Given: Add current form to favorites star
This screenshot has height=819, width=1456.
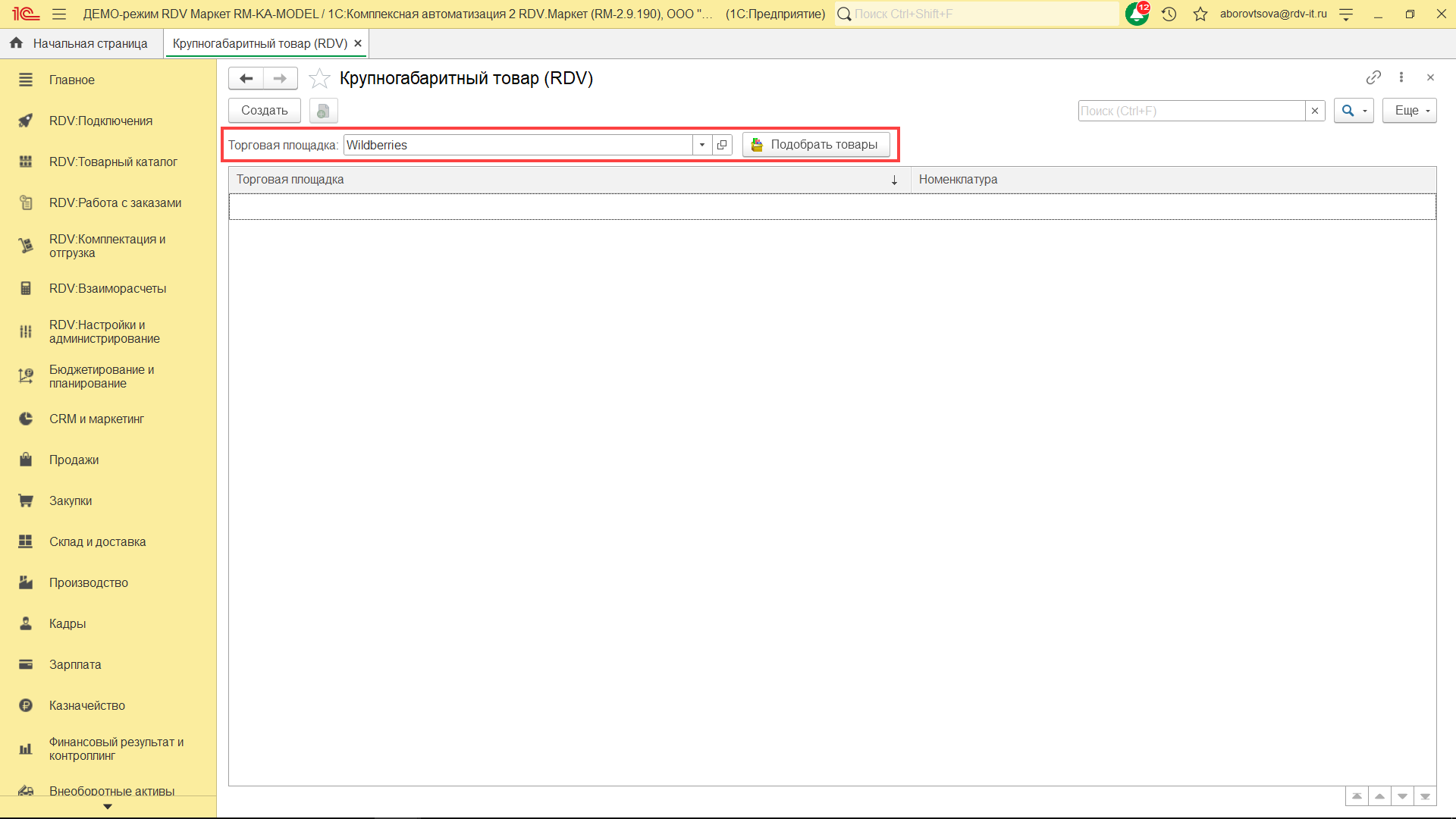Looking at the screenshot, I should (x=319, y=78).
